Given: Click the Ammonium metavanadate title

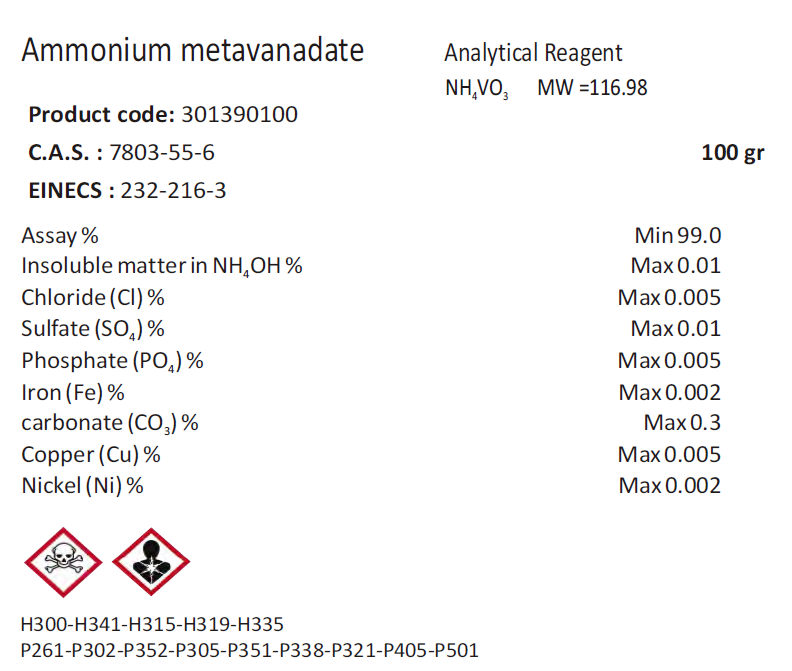Looking at the screenshot, I should point(193,51).
